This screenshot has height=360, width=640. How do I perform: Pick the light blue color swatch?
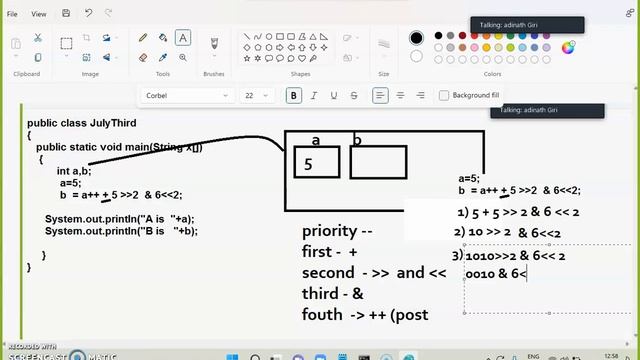pos(522,47)
